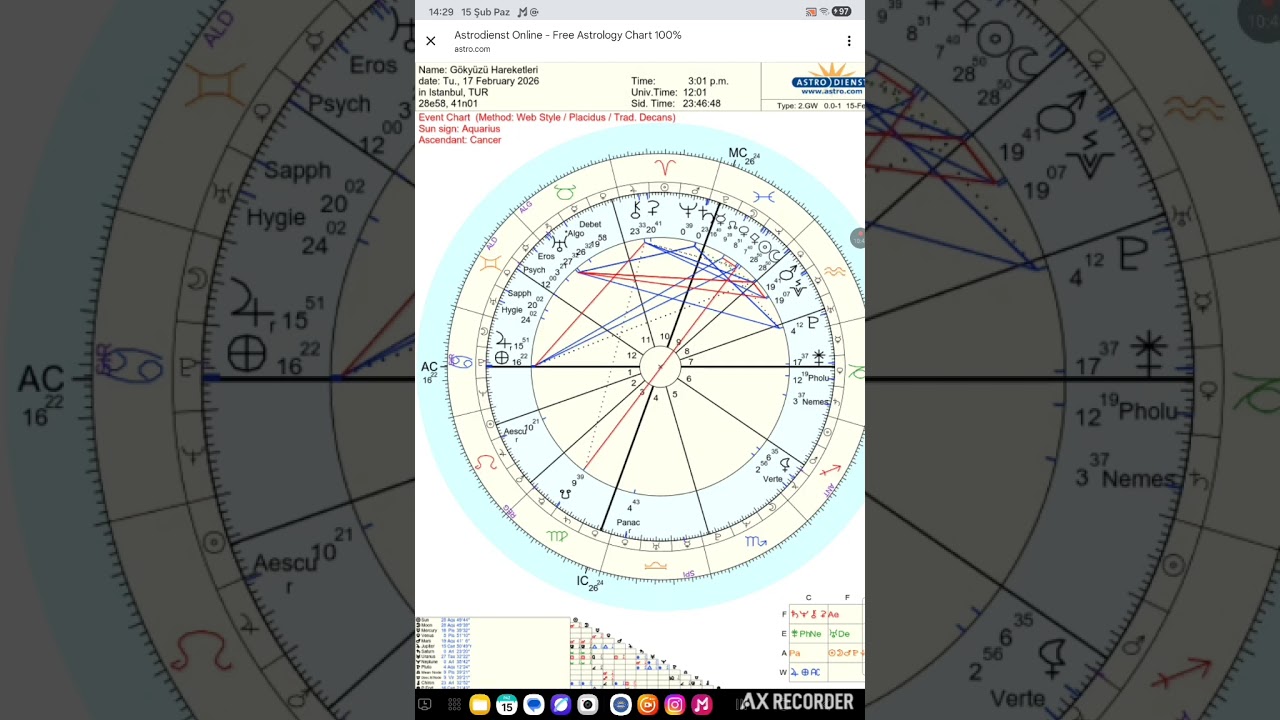Open the Instagram app
This screenshot has height=720, width=1280.
(675, 705)
